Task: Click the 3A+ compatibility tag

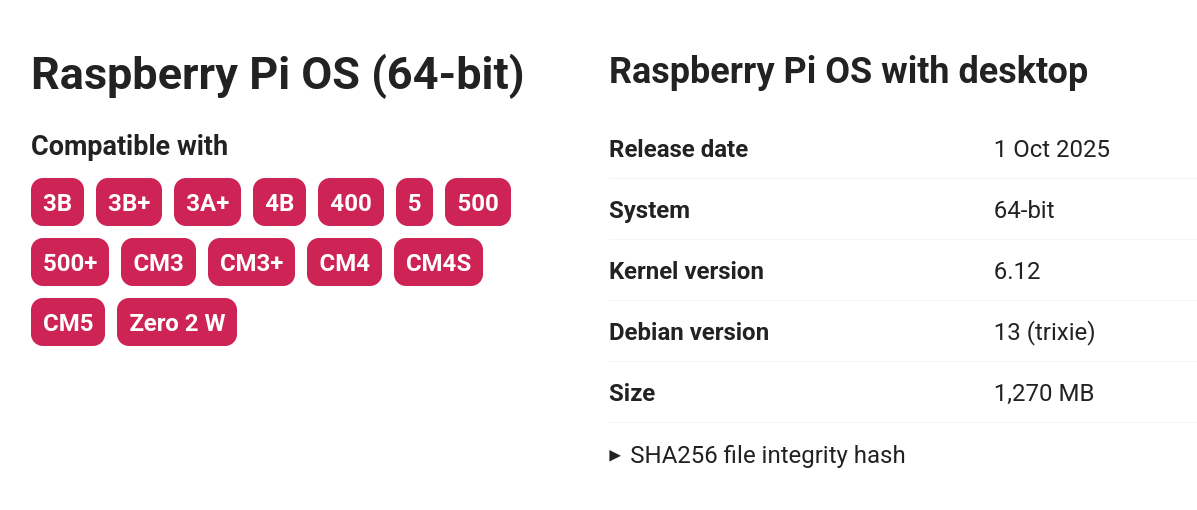Action: [208, 203]
